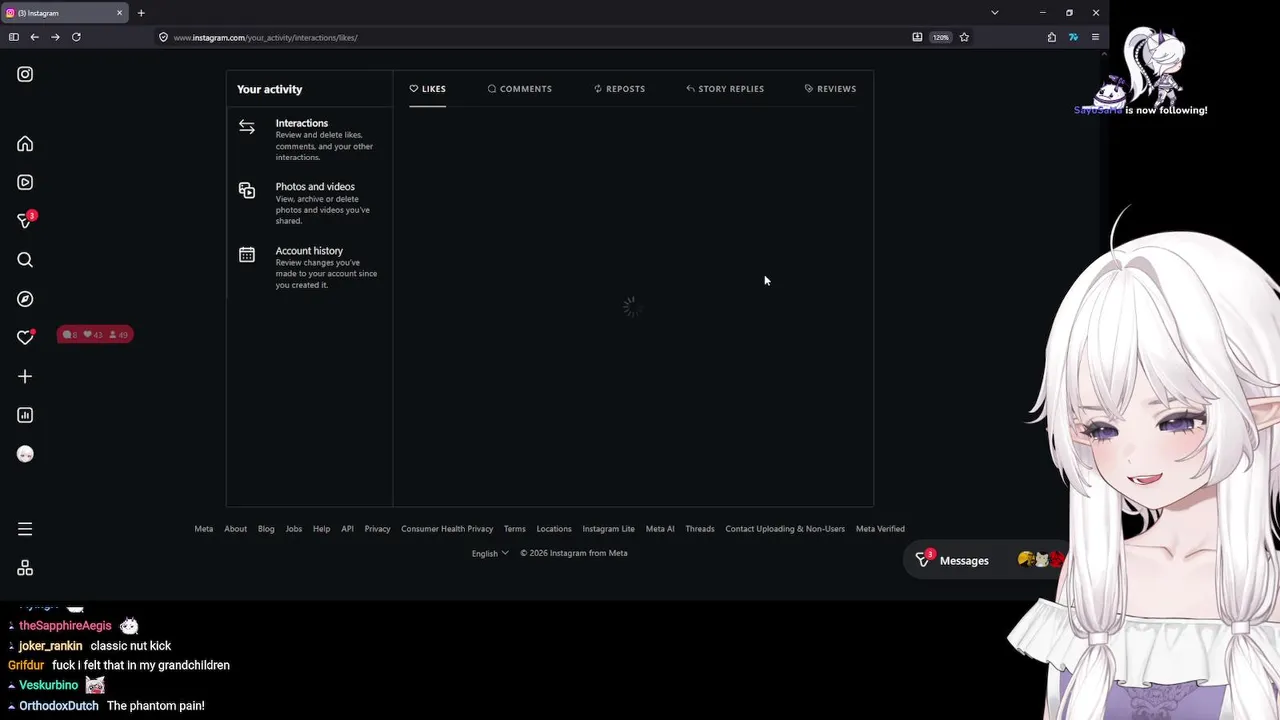Open the Meta AI footer link

660,529
